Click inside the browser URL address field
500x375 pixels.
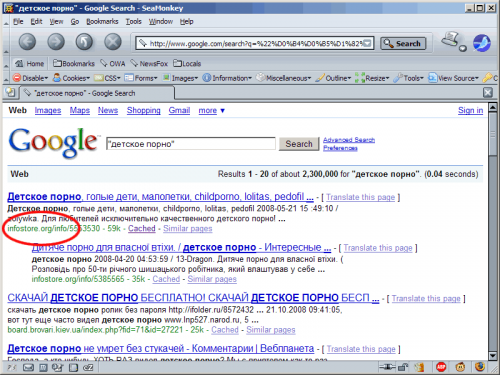pos(255,43)
